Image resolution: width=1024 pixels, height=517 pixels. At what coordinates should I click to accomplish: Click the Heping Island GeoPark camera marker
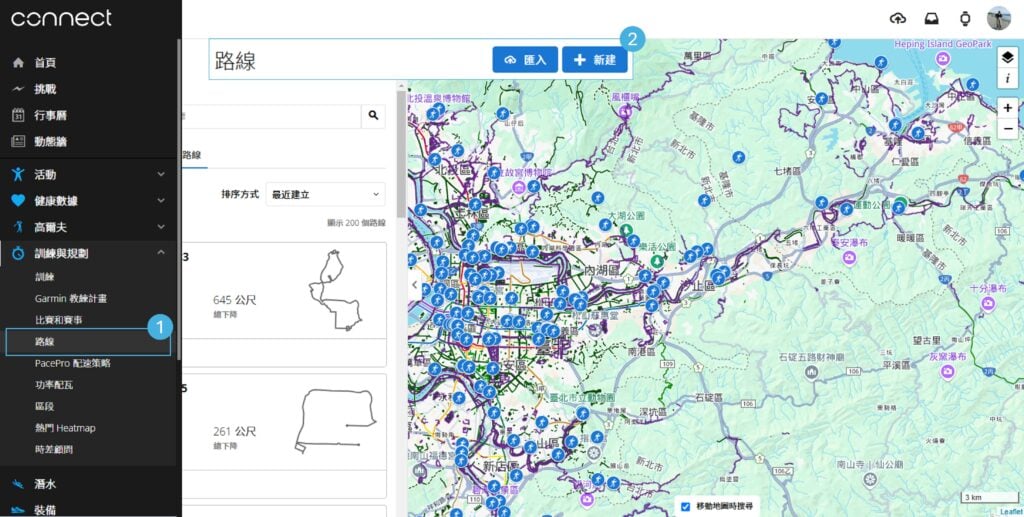tap(942, 59)
